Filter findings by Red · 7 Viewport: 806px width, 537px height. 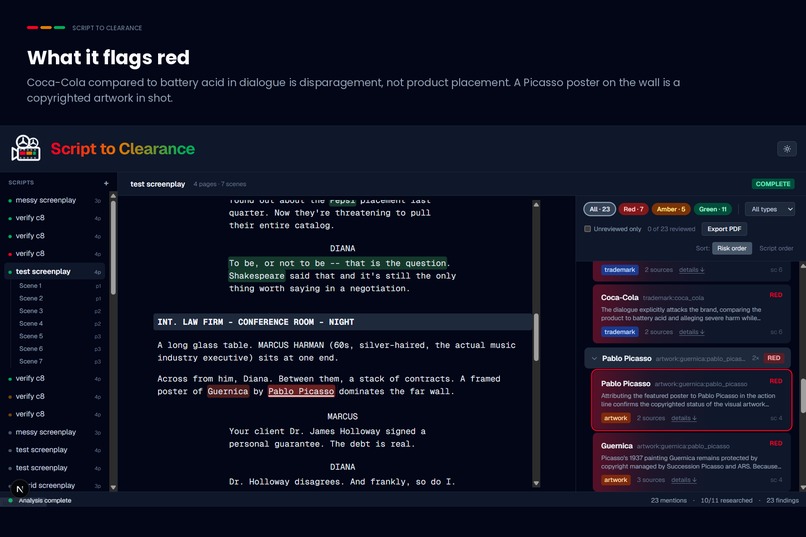633,209
